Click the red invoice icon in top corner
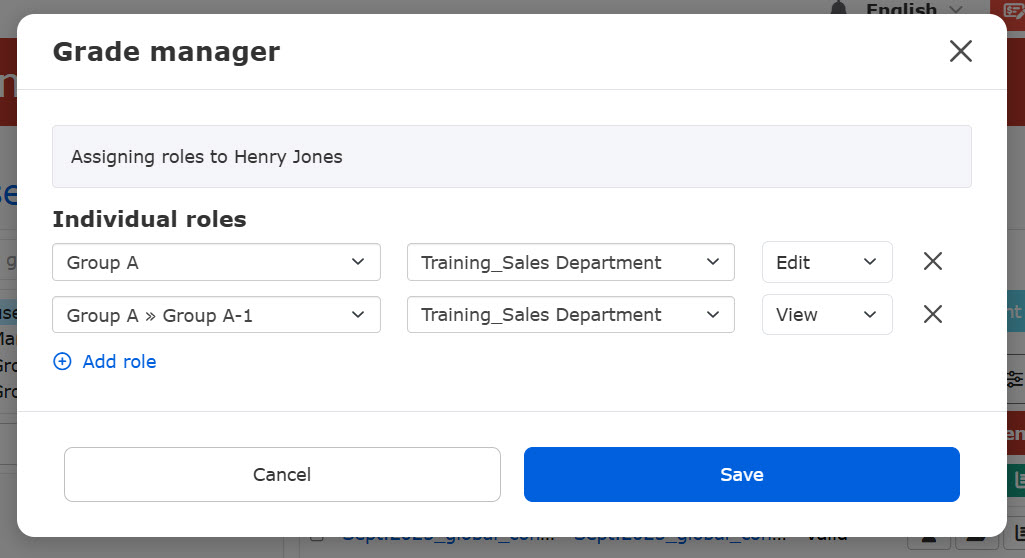 pos(1013,9)
